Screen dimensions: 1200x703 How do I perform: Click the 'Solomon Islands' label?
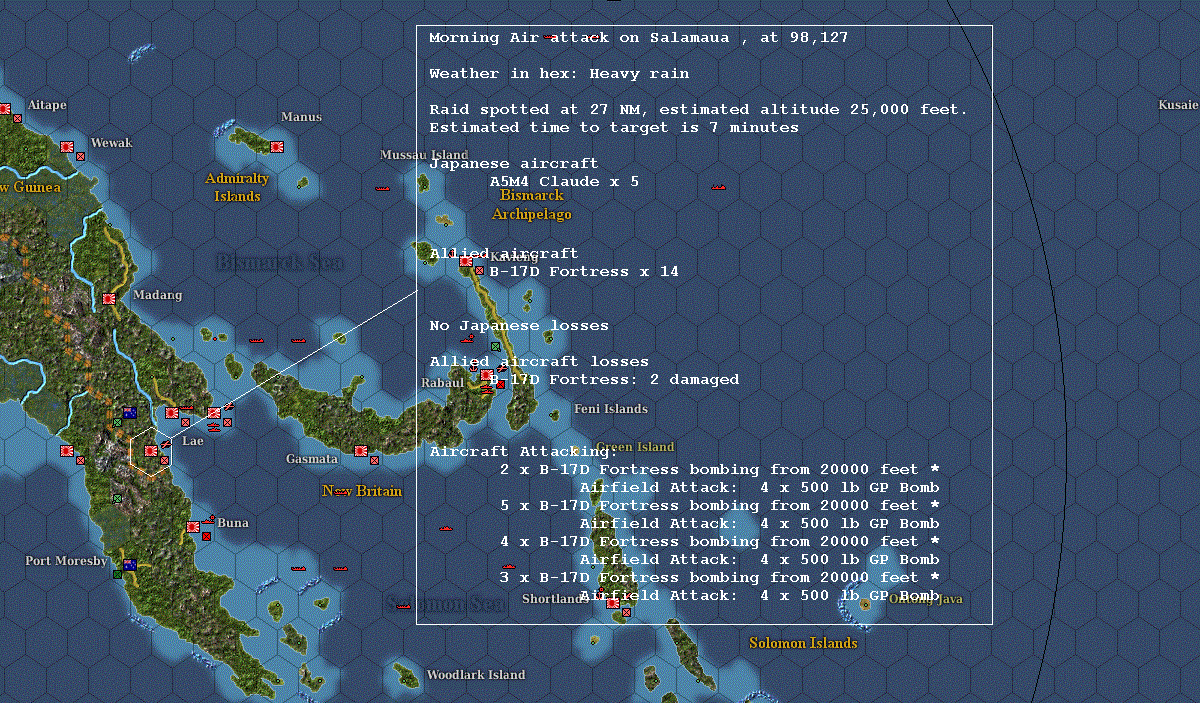tap(803, 643)
